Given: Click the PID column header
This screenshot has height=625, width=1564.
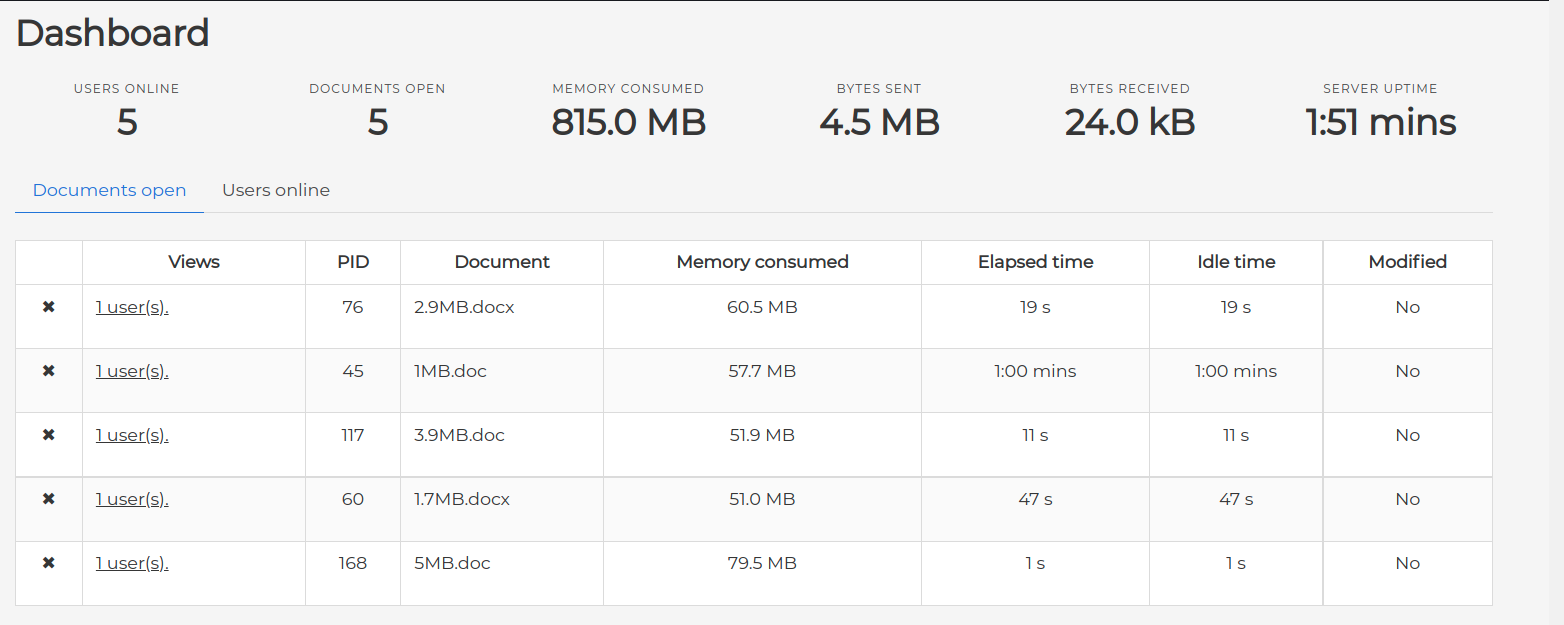Looking at the screenshot, I should click(x=353, y=262).
